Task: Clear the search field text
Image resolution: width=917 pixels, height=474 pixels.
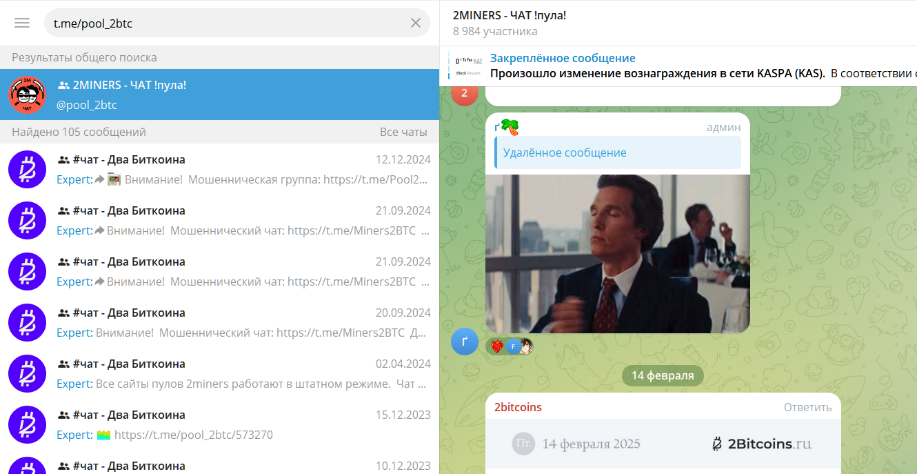Action: click(415, 23)
